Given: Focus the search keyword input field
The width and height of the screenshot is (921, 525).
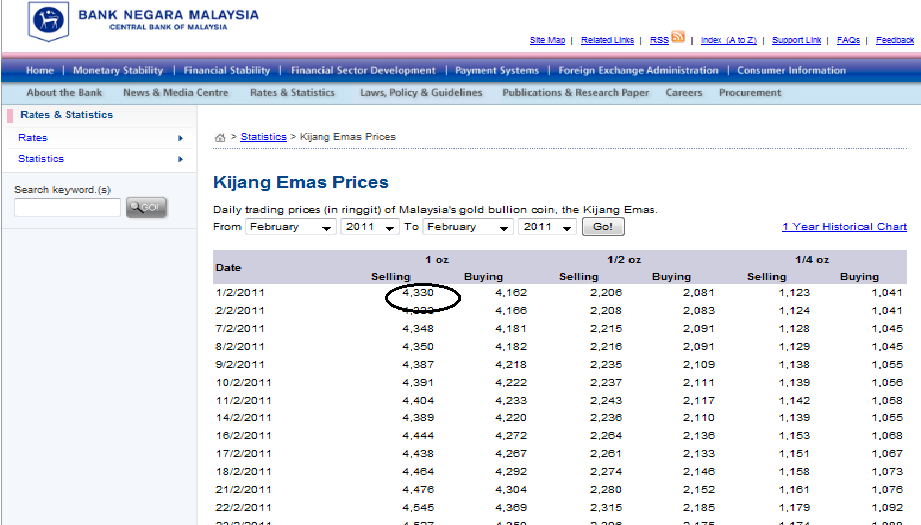Looking at the screenshot, I should click(x=68, y=207).
